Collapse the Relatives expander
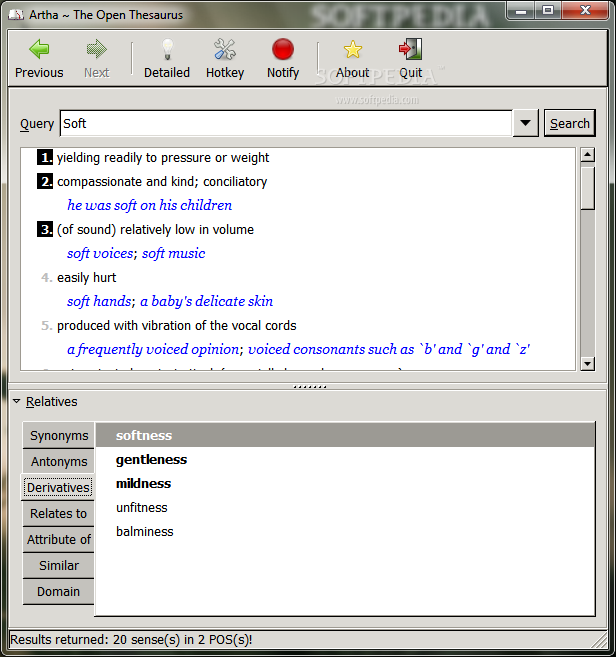This screenshot has height=657, width=616. click(17, 401)
